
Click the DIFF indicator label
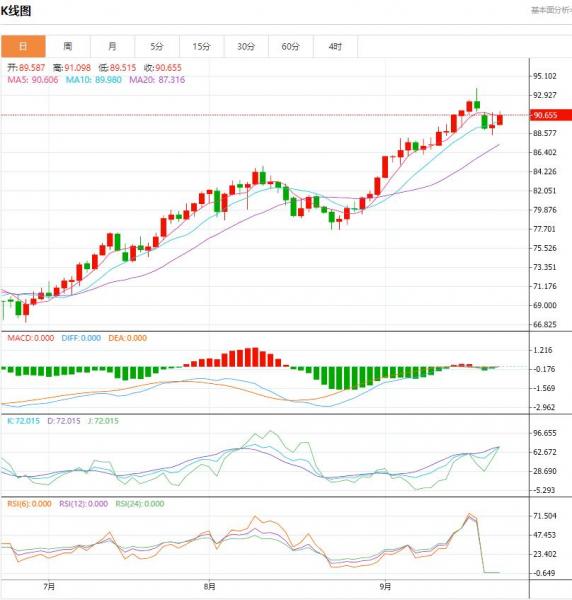[x=81, y=338]
